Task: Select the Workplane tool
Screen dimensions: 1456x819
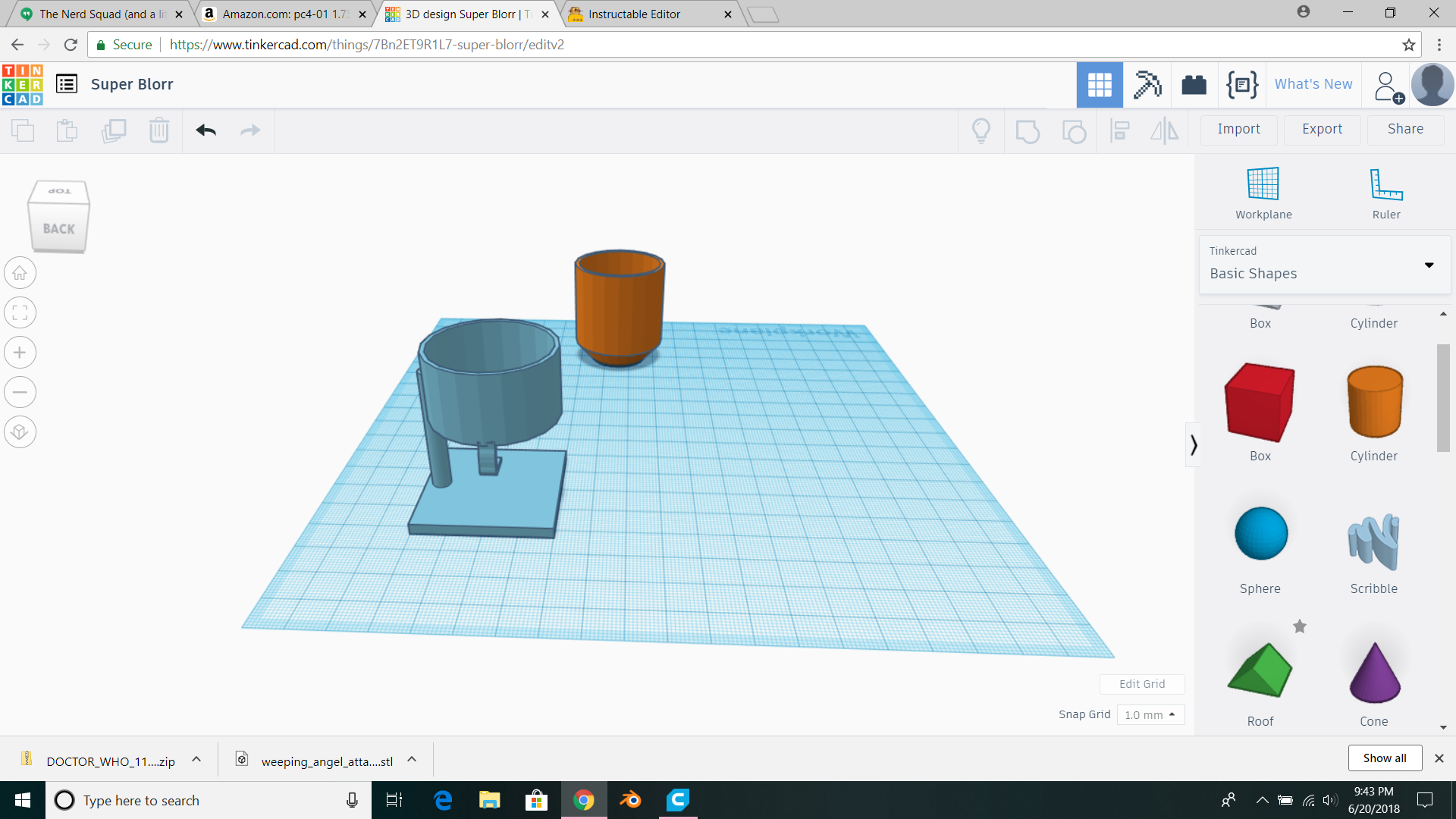Action: (1263, 193)
